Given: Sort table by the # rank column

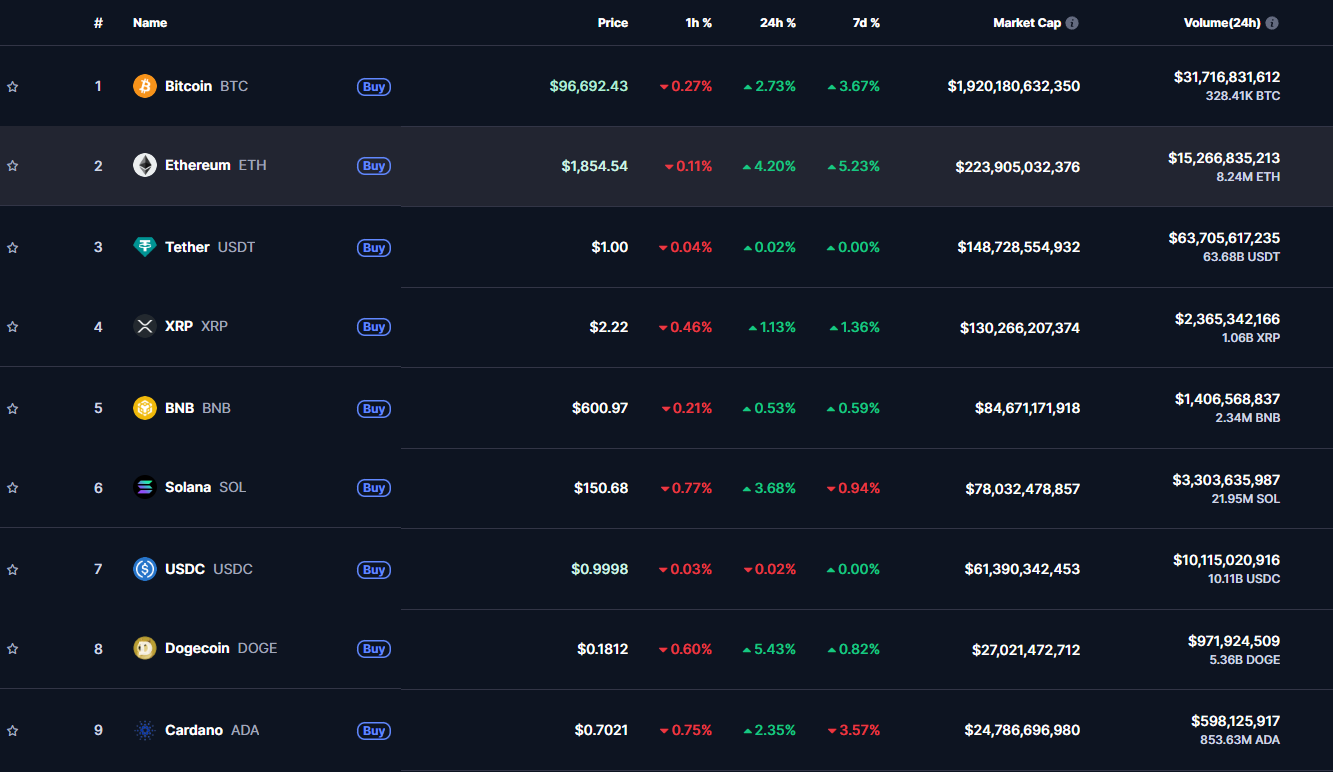Looking at the screenshot, I should pos(98,23).
